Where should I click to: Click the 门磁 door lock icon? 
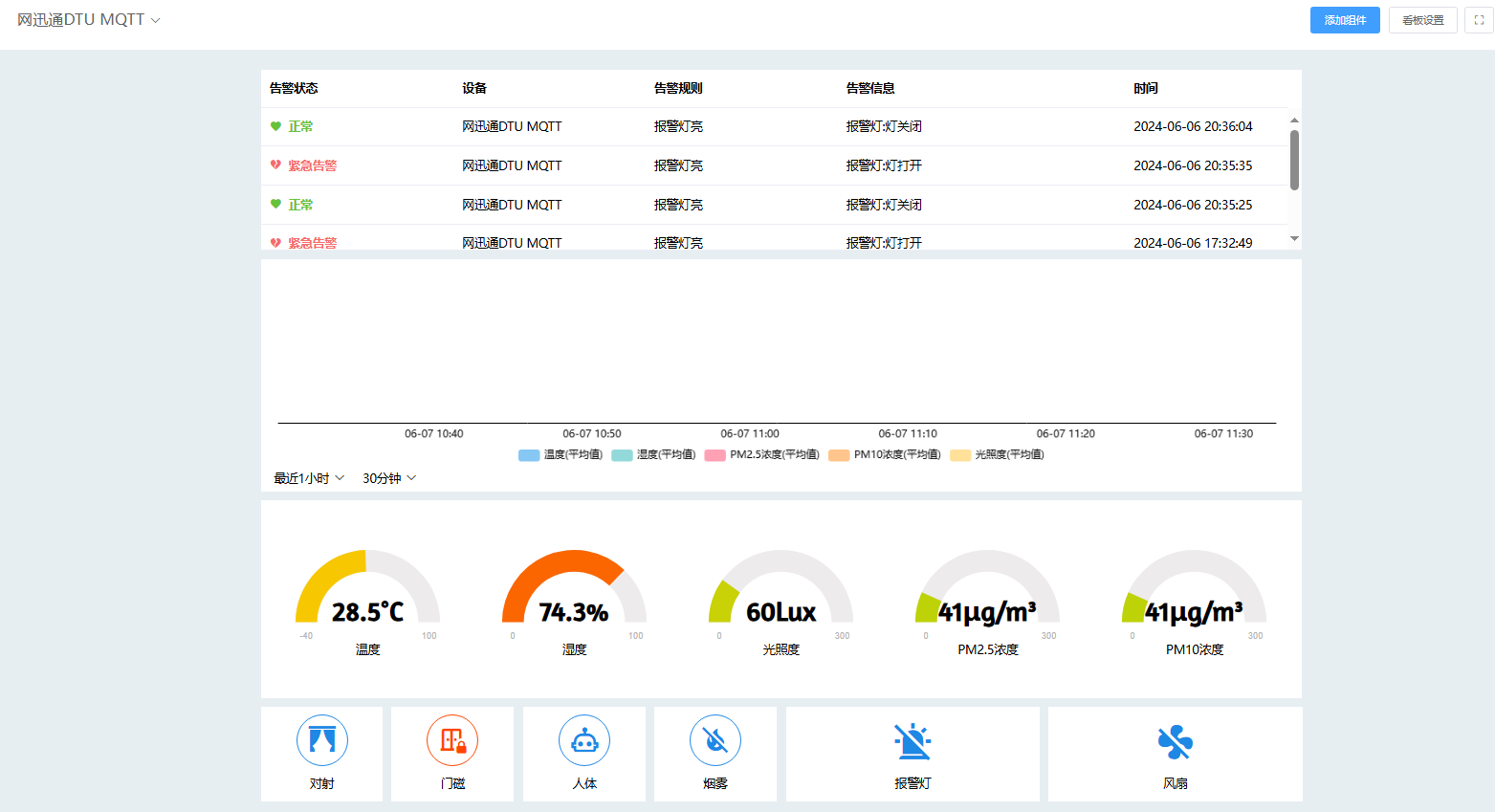pyautogui.click(x=452, y=740)
